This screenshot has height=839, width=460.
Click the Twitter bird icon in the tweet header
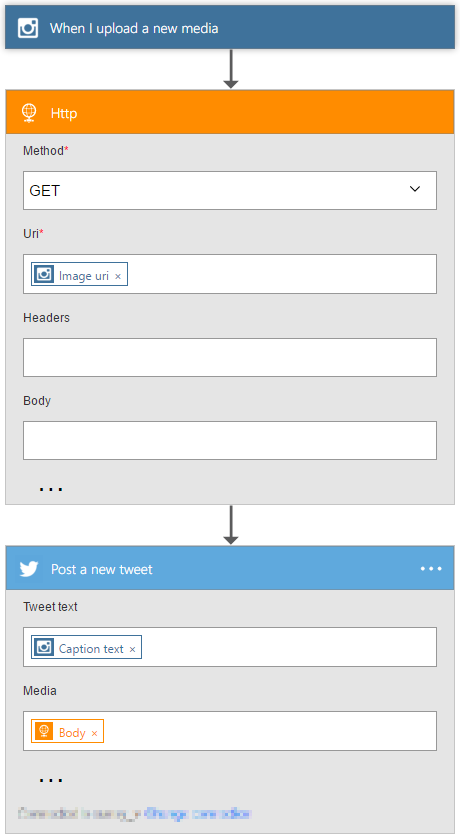click(x=29, y=569)
